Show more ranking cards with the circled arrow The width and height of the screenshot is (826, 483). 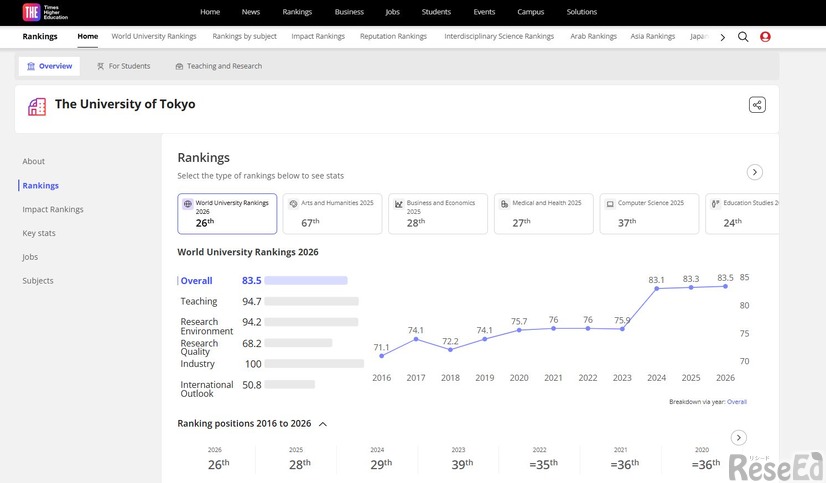[x=755, y=172]
